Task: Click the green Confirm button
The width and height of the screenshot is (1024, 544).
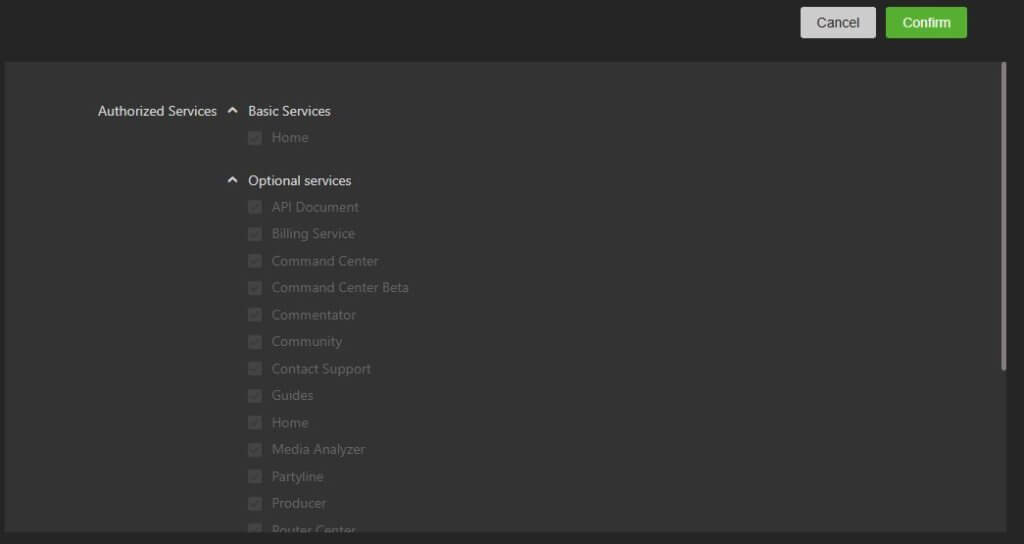Action: (925, 23)
